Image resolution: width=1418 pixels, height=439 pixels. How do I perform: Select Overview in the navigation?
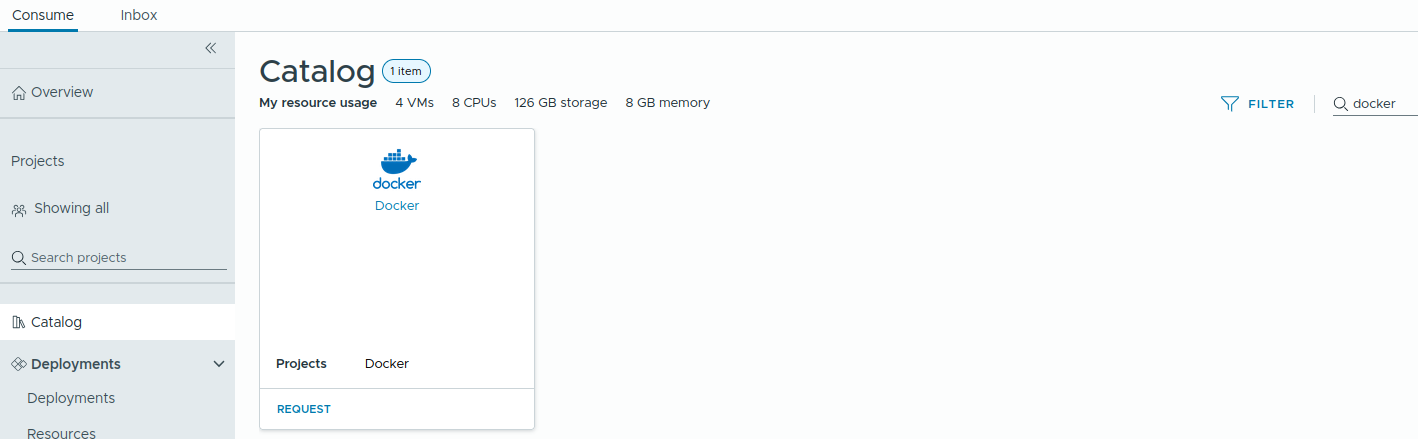[x=62, y=92]
